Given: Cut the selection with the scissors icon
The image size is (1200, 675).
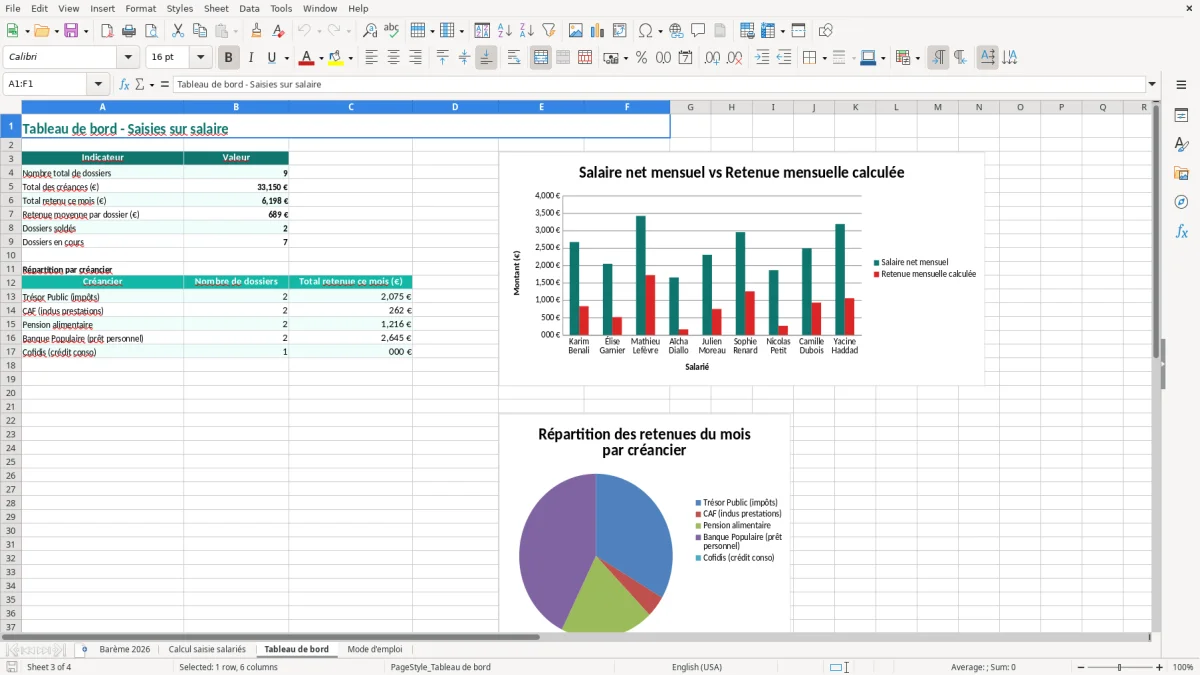Looking at the screenshot, I should [178, 31].
